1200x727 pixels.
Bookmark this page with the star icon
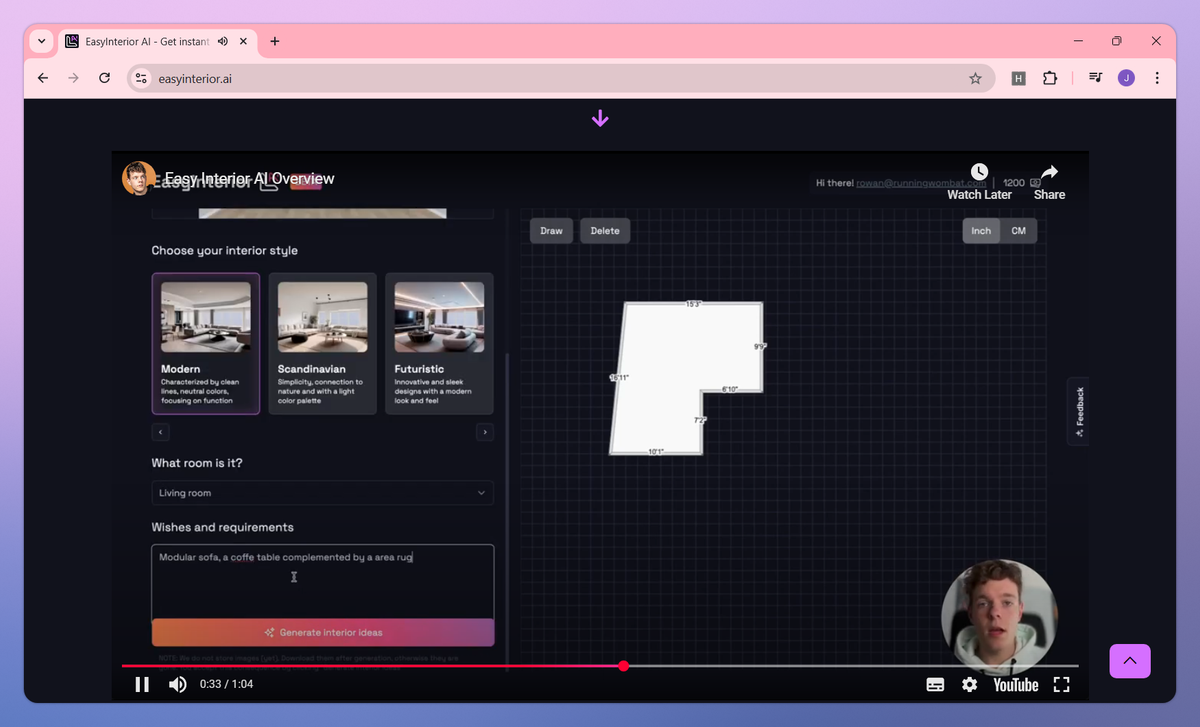click(975, 78)
